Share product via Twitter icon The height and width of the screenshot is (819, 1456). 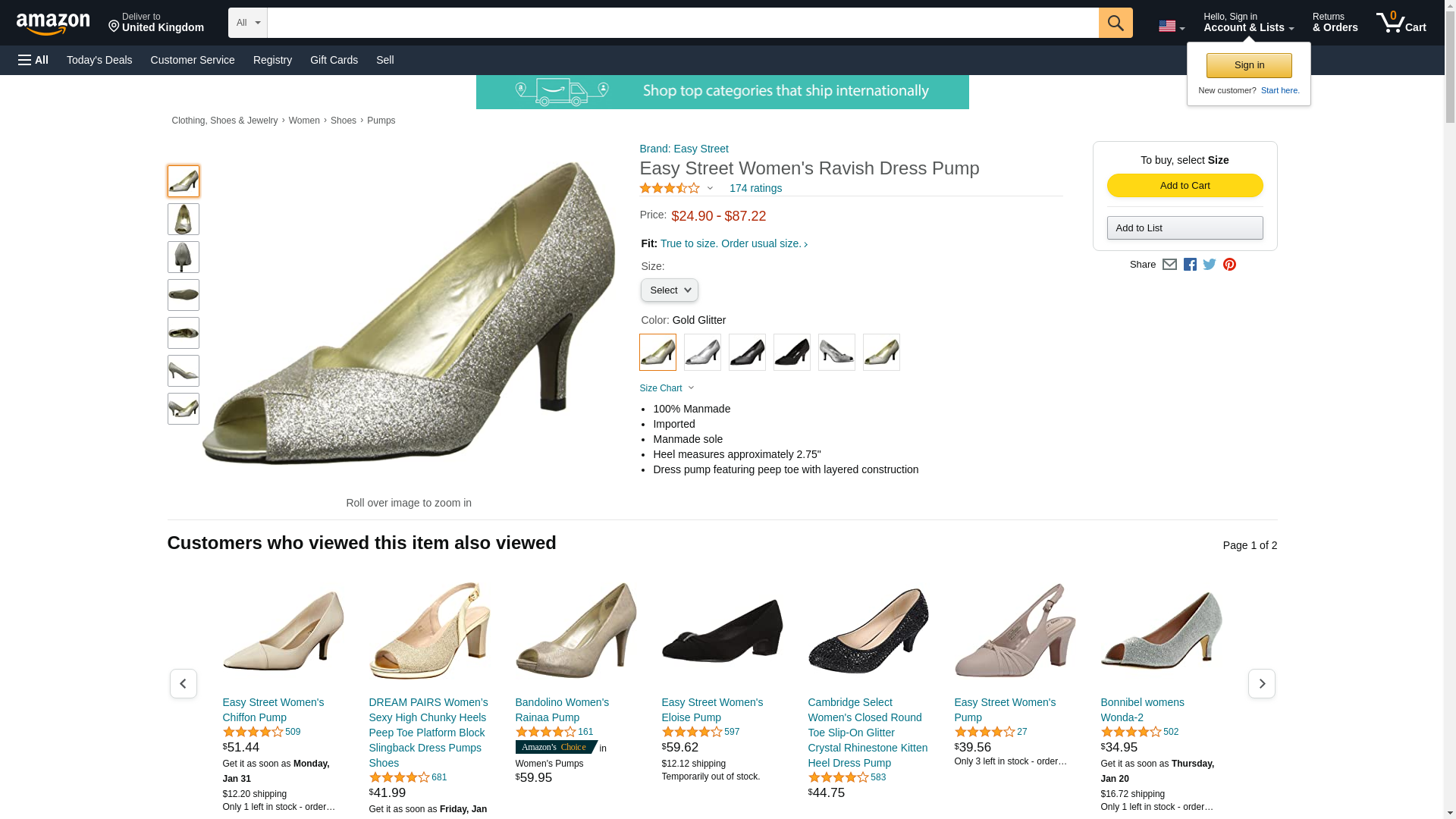[1209, 265]
